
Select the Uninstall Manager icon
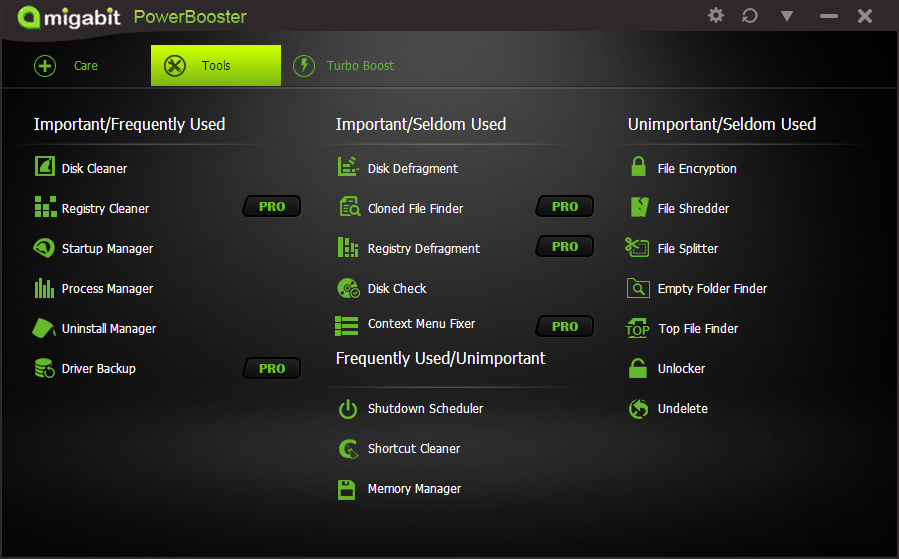click(45, 328)
